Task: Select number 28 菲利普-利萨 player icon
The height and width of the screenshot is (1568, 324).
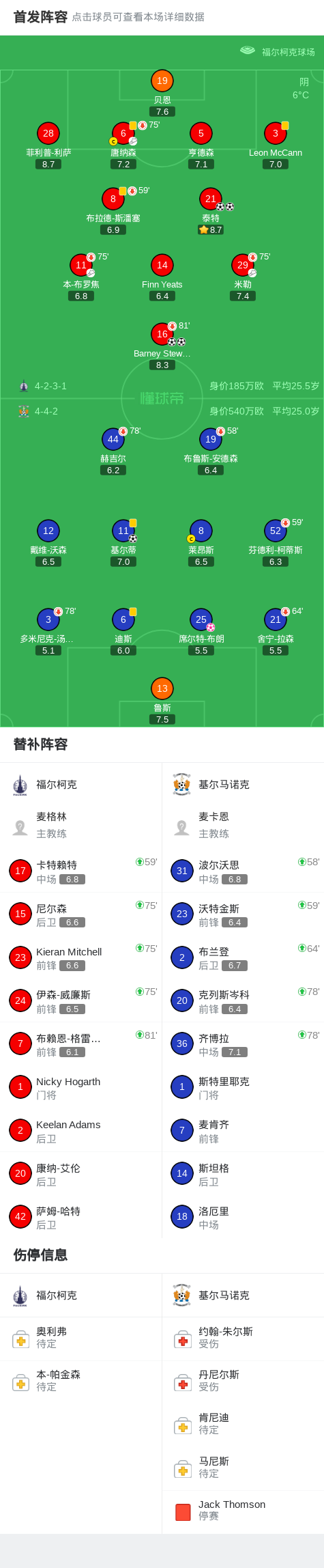Action: click(48, 133)
